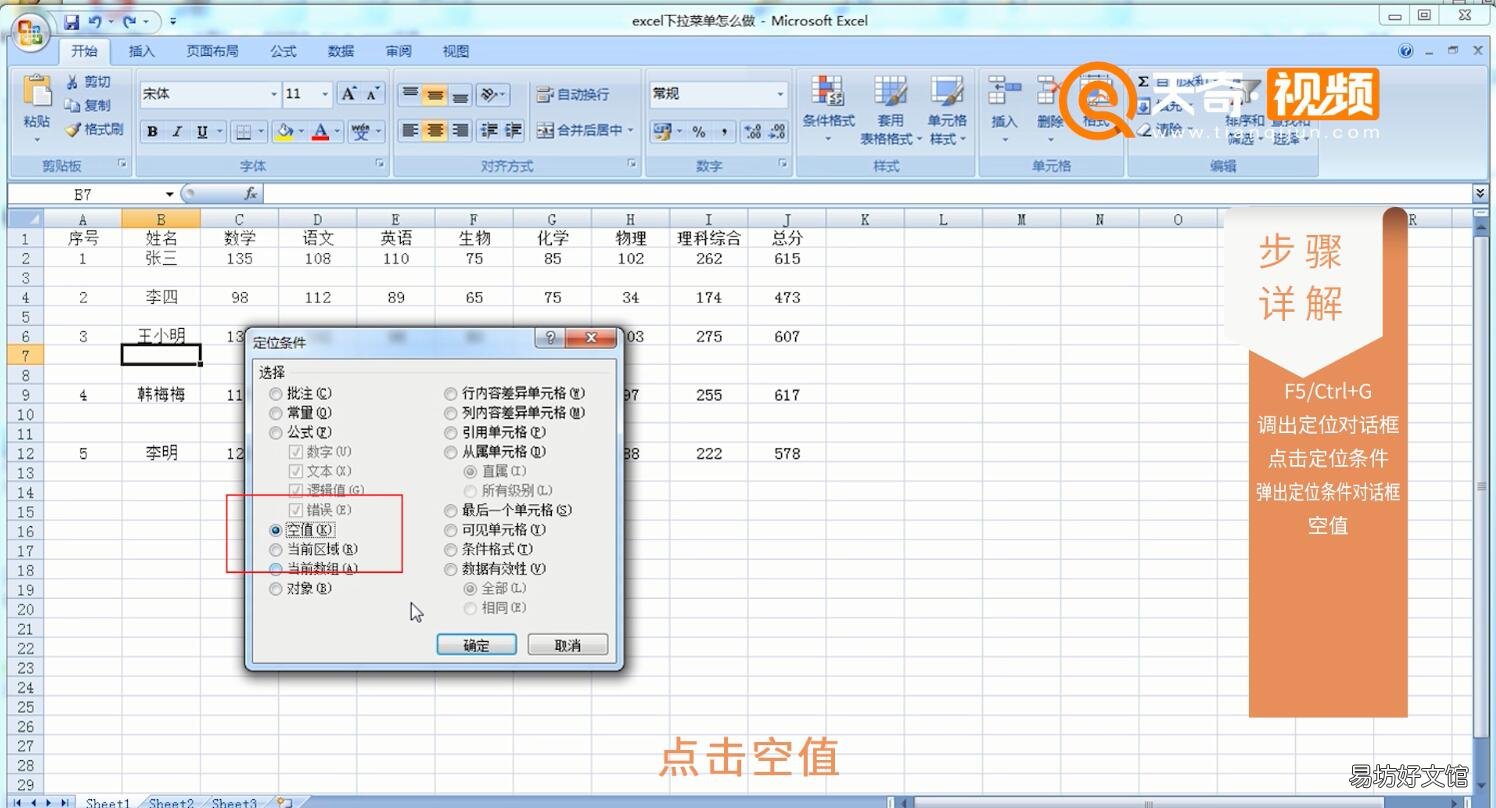This screenshot has height=808, width=1496.
Task: Open the 常规 number format dropdown
Action: [x=780, y=94]
